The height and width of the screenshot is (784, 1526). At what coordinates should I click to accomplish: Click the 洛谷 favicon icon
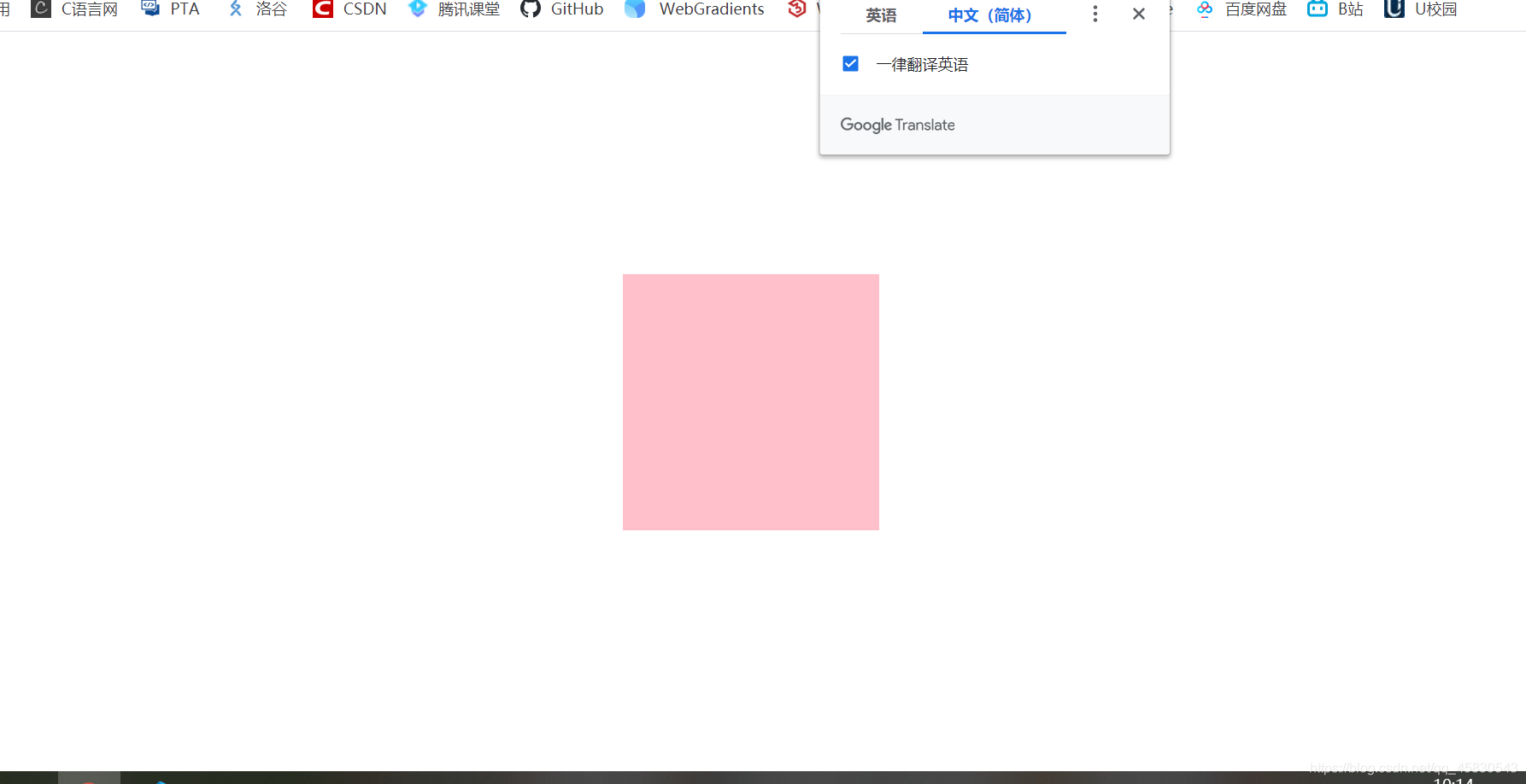236,9
